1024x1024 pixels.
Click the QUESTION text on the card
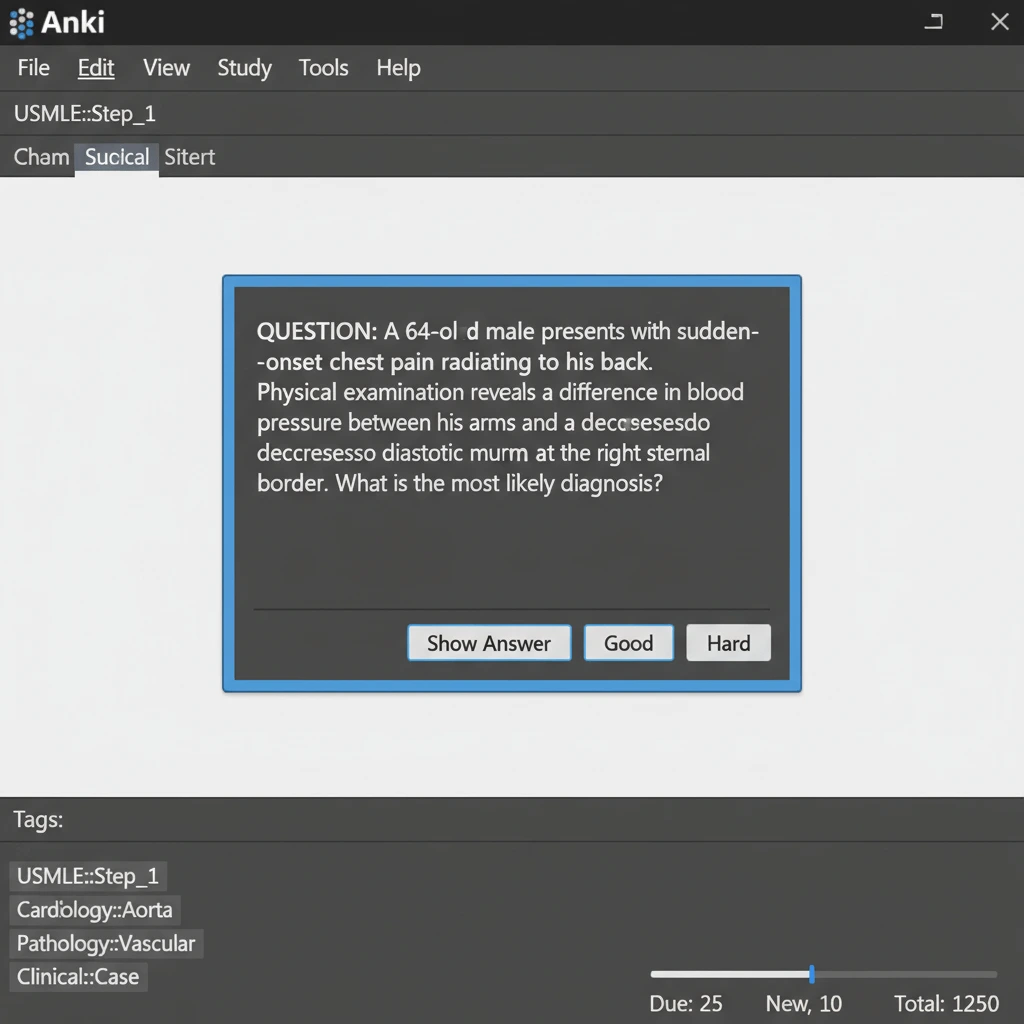tap(507, 407)
